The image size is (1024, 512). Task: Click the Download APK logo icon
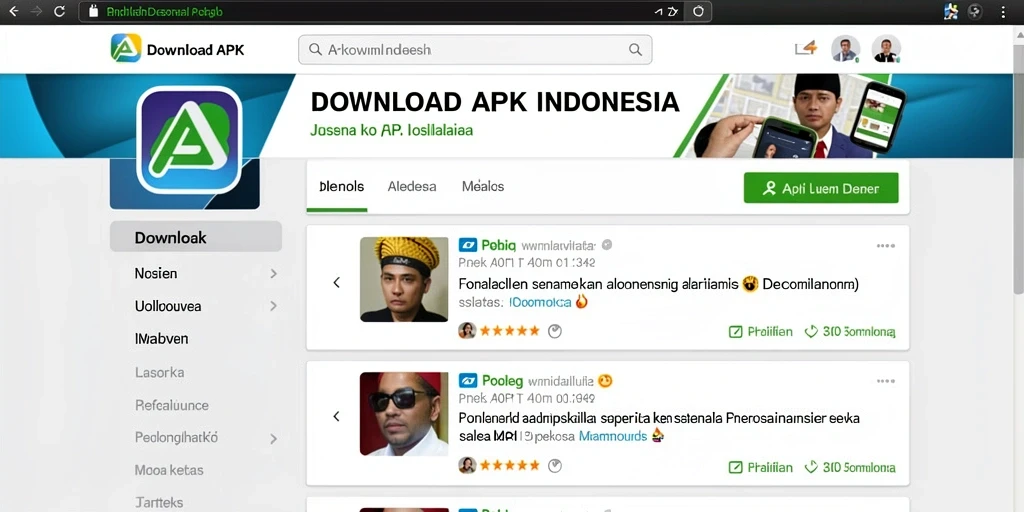(126, 48)
